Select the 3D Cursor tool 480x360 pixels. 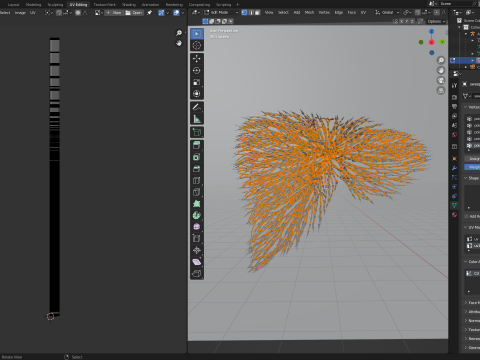[x=197, y=45]
